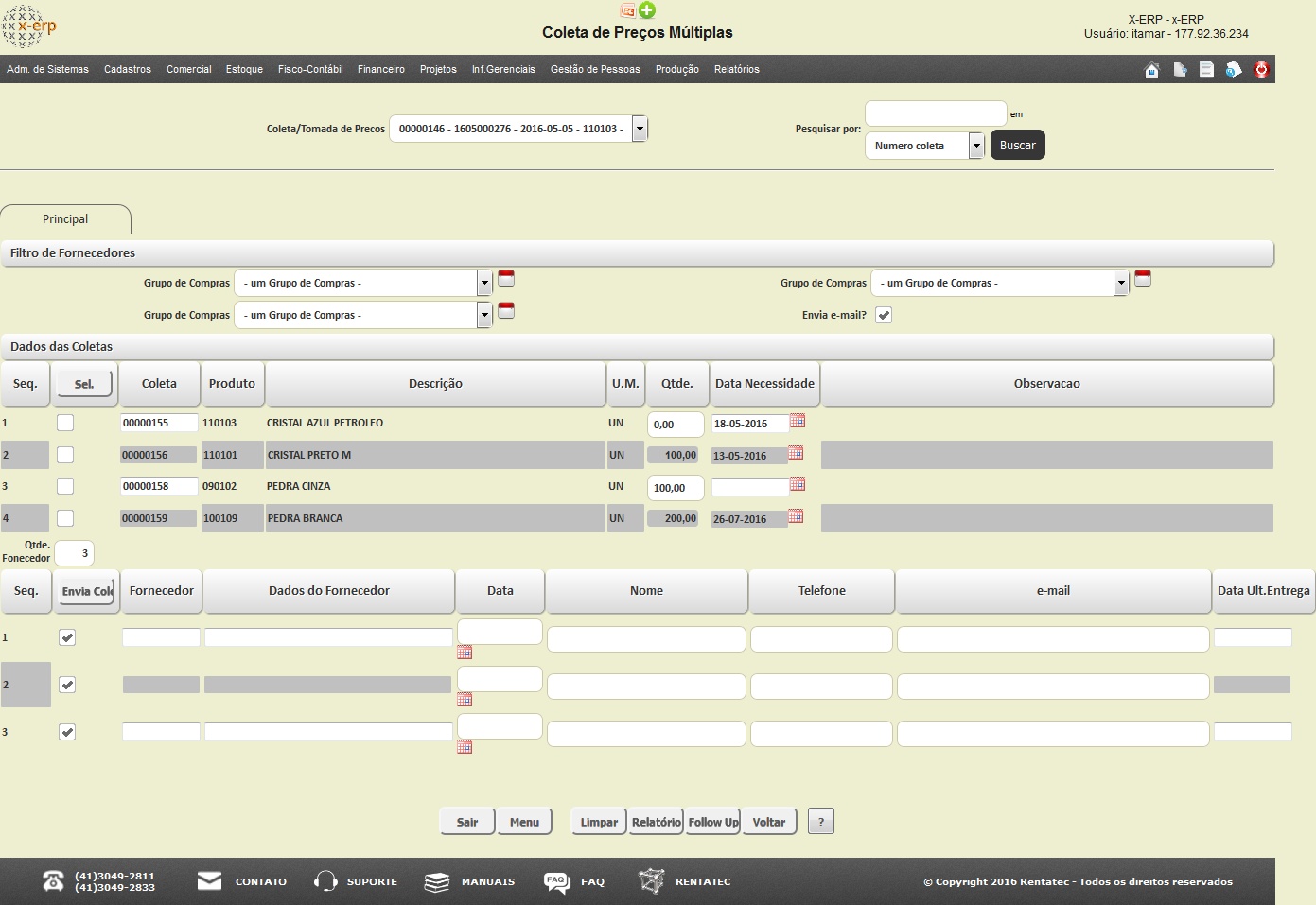Viewport: 1316px width, 905px height.
Task: Click the tilted document with blue circle icon
Action: pyautogui.click(x=1234, y=69)
